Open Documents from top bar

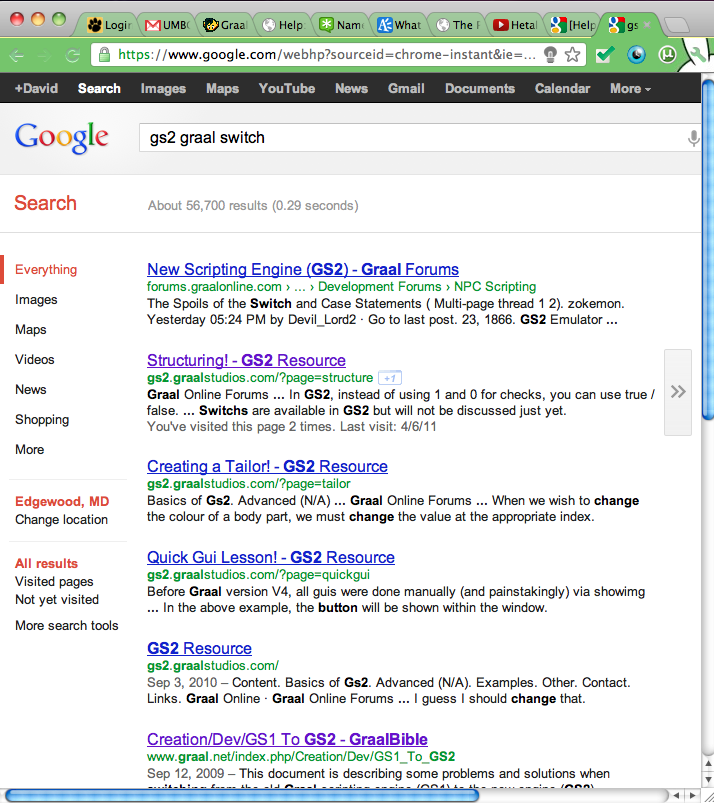pos(480,89)
